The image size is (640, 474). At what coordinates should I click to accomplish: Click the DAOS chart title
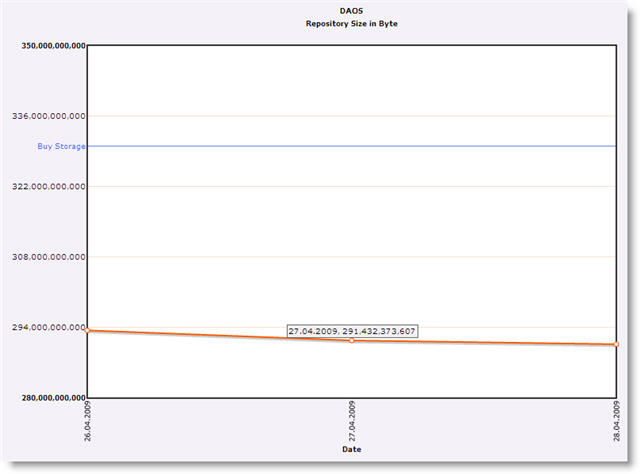pos(351,10)
